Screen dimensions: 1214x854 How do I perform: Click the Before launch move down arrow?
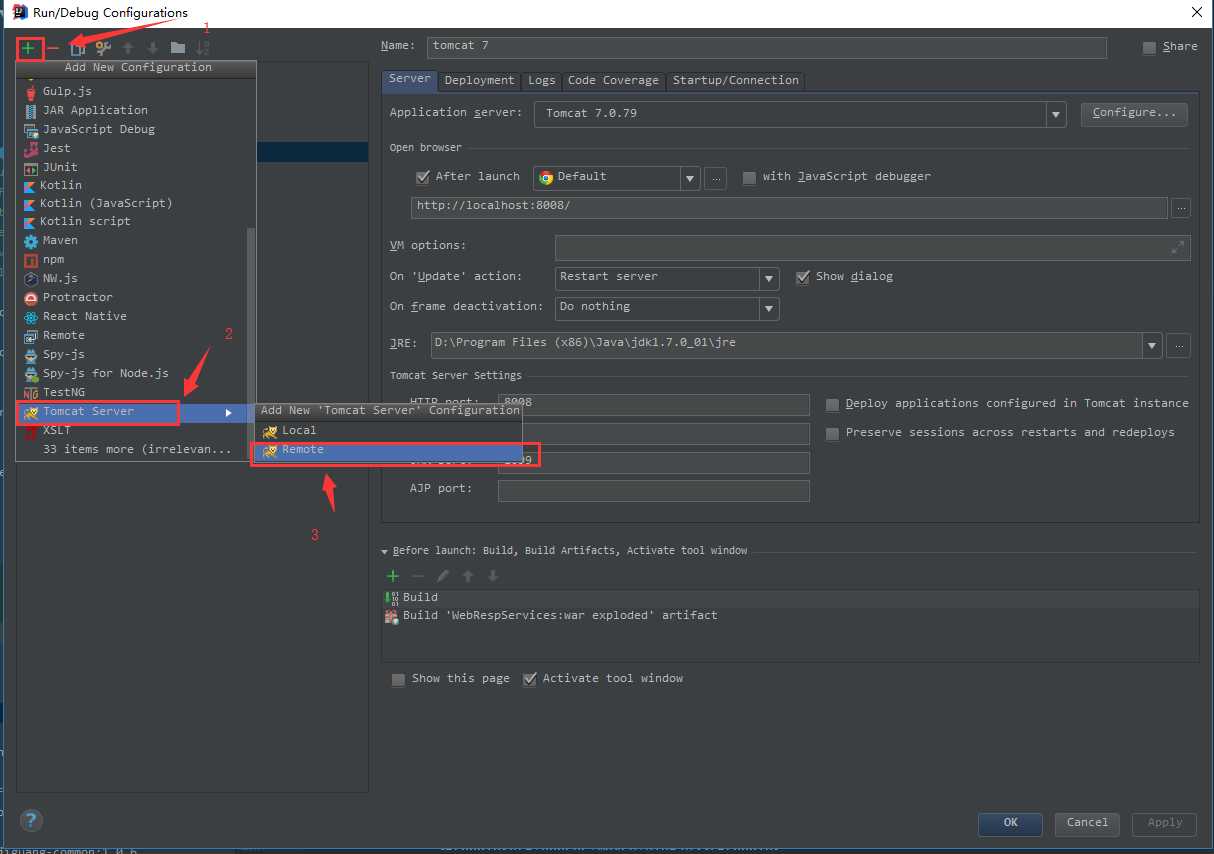point(493,576)
